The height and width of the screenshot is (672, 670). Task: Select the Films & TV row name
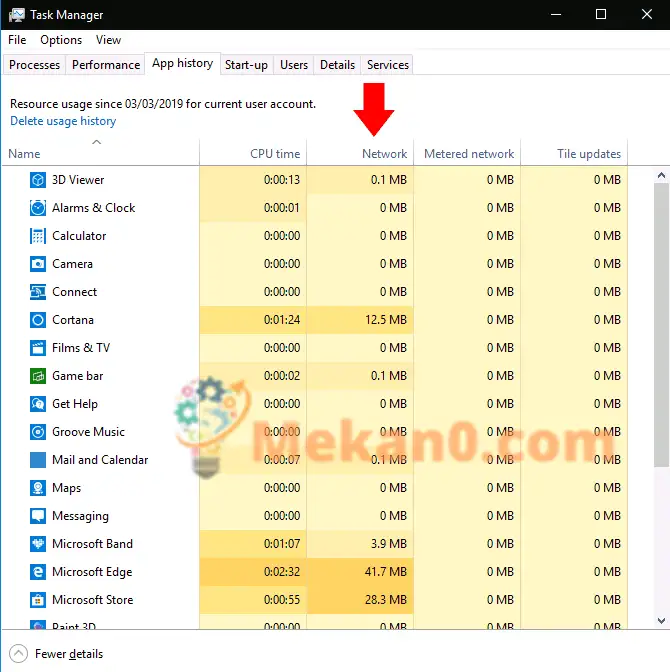(x=81, y=348)
